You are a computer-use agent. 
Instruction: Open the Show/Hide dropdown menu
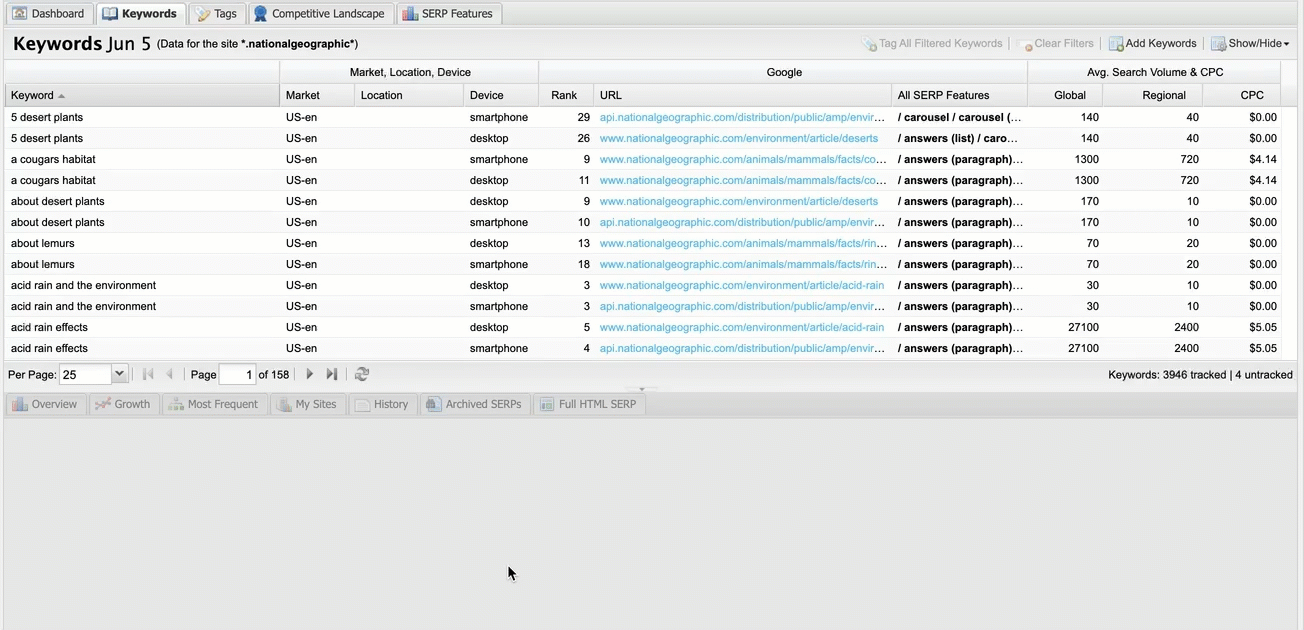pyautogui.click(x=1249, y=44)
